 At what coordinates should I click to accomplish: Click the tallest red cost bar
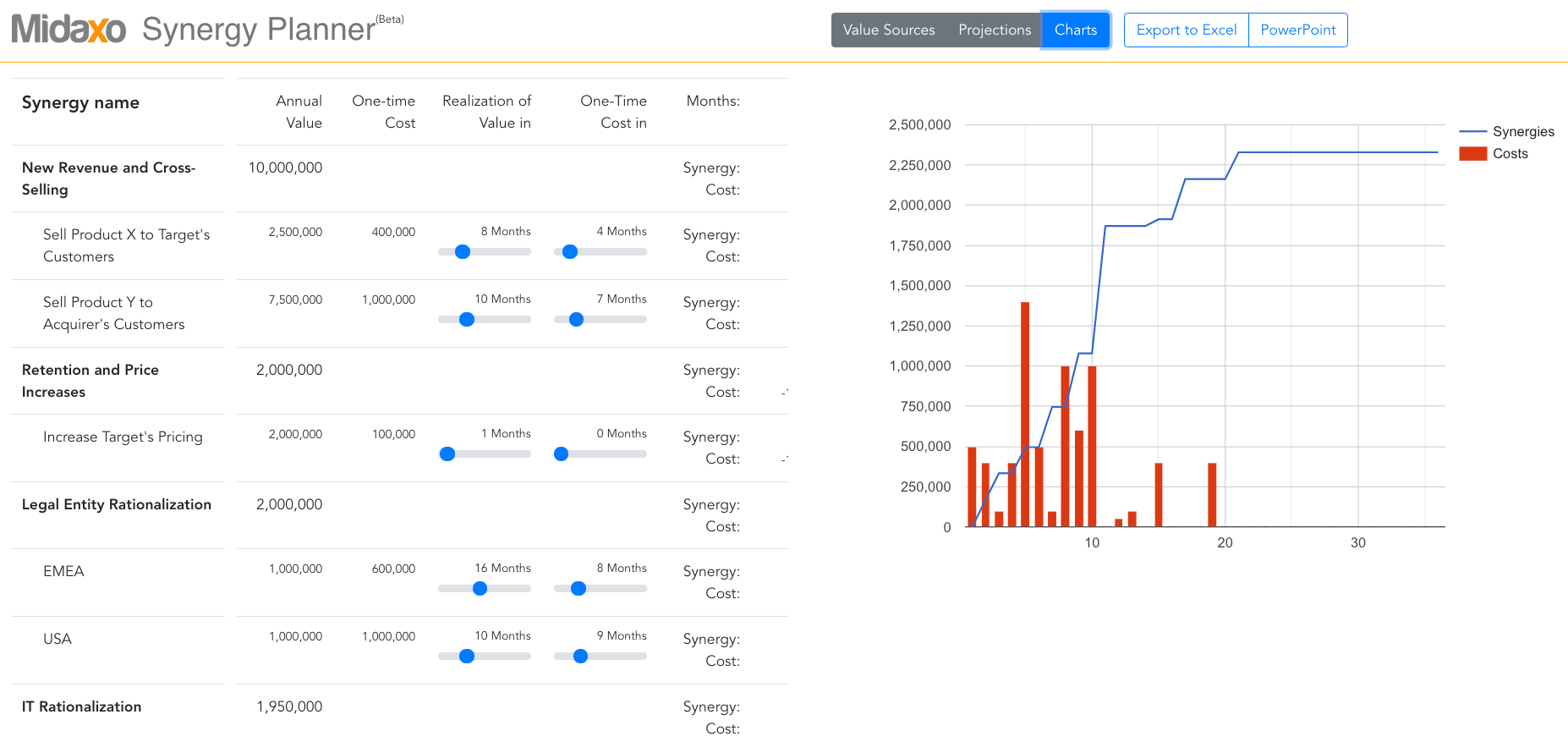click(1025, 414)
